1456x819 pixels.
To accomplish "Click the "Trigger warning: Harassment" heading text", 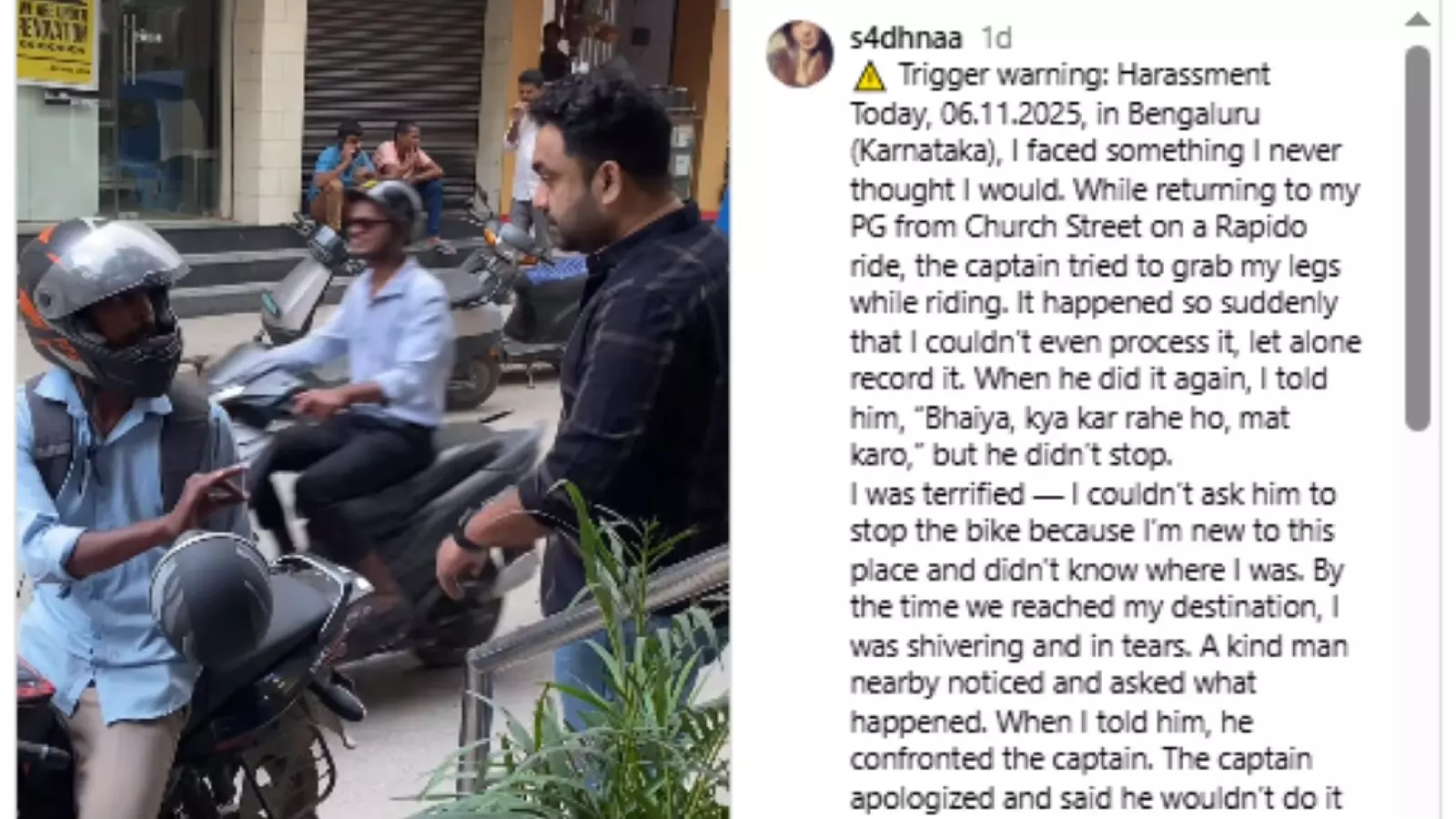I will coord(1083,75).
